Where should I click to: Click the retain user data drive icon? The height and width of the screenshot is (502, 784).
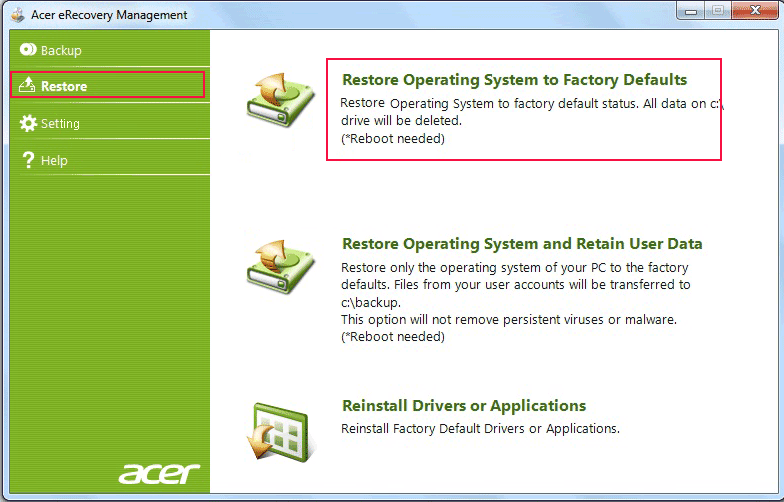(280, 266)
